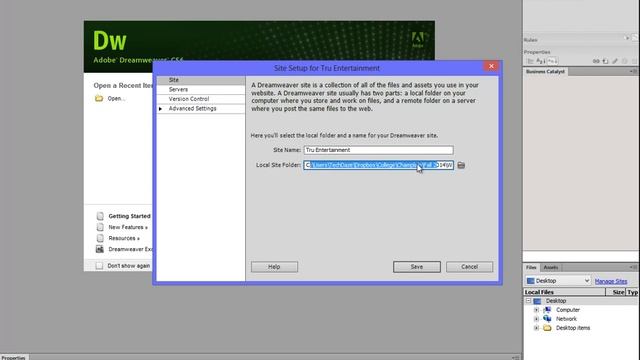Click the Show list view Az icon
The image size is (640, 360).
pos(540,61)
